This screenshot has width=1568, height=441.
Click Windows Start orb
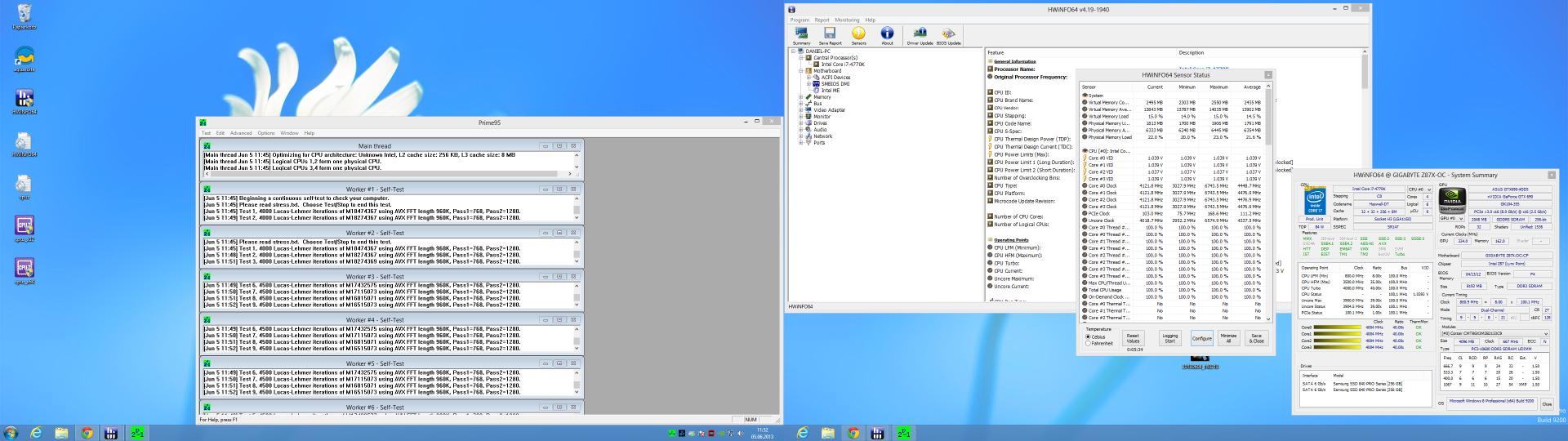(x=11, y=433)
